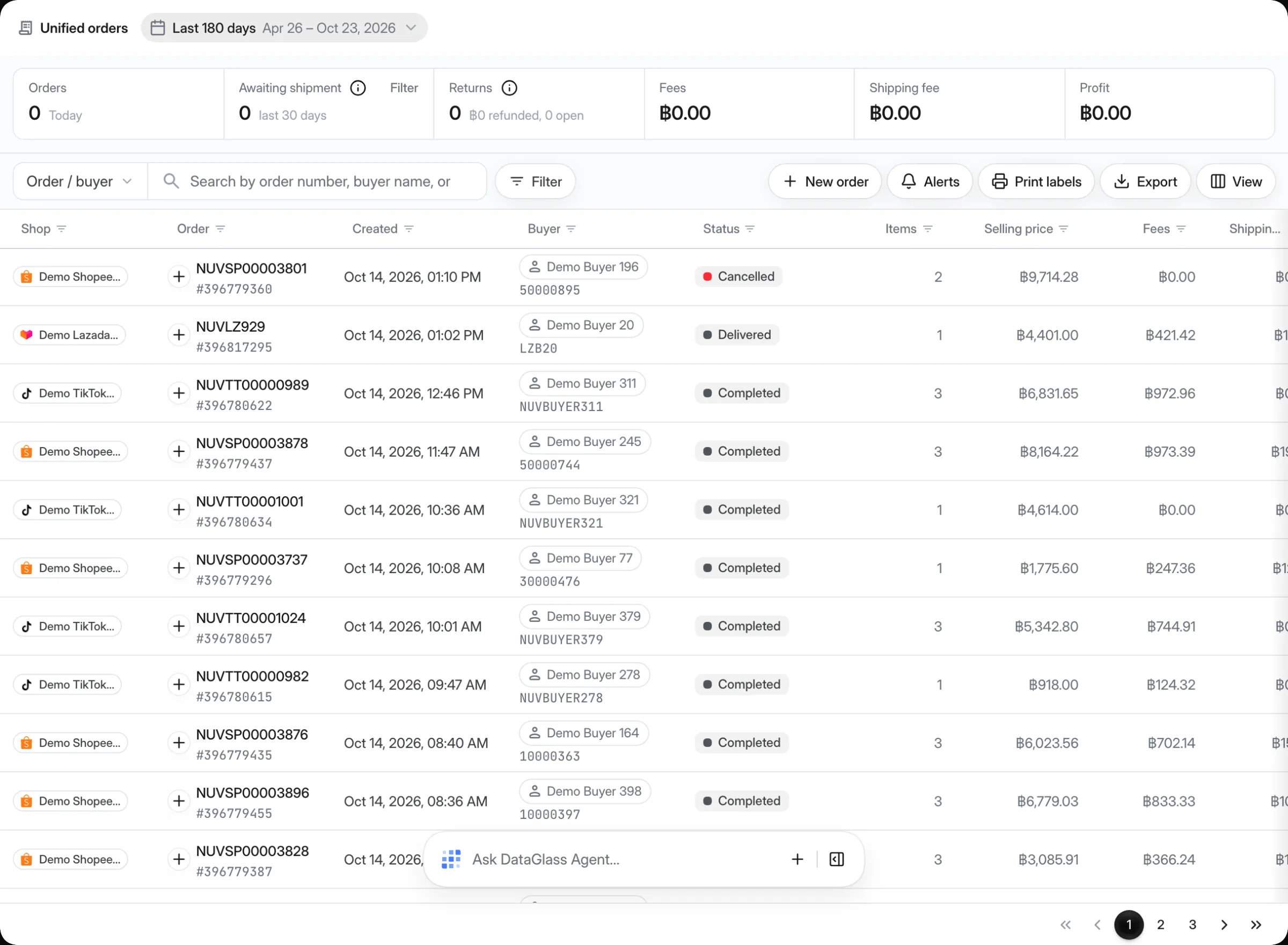The height and width of the screenshot is (945, 1288).
Task: Open the Order column filter icon
Action: 220,229
